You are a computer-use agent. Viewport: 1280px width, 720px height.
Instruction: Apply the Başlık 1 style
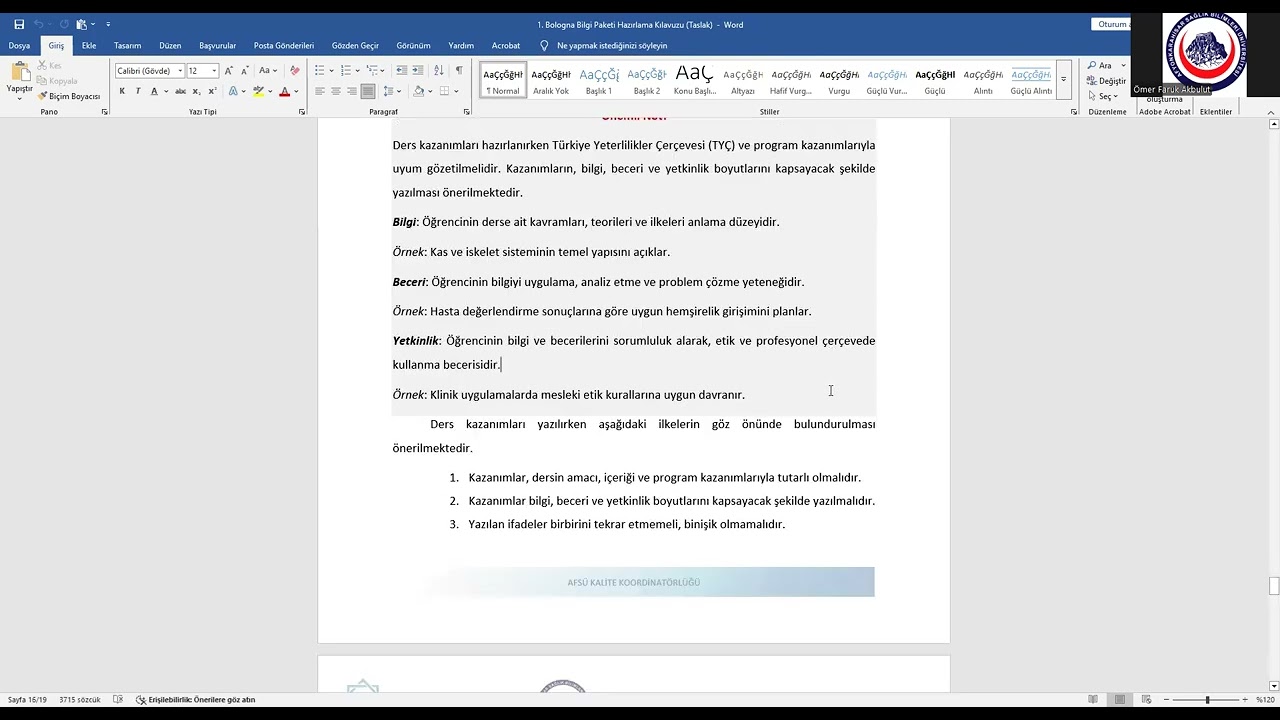599,81
